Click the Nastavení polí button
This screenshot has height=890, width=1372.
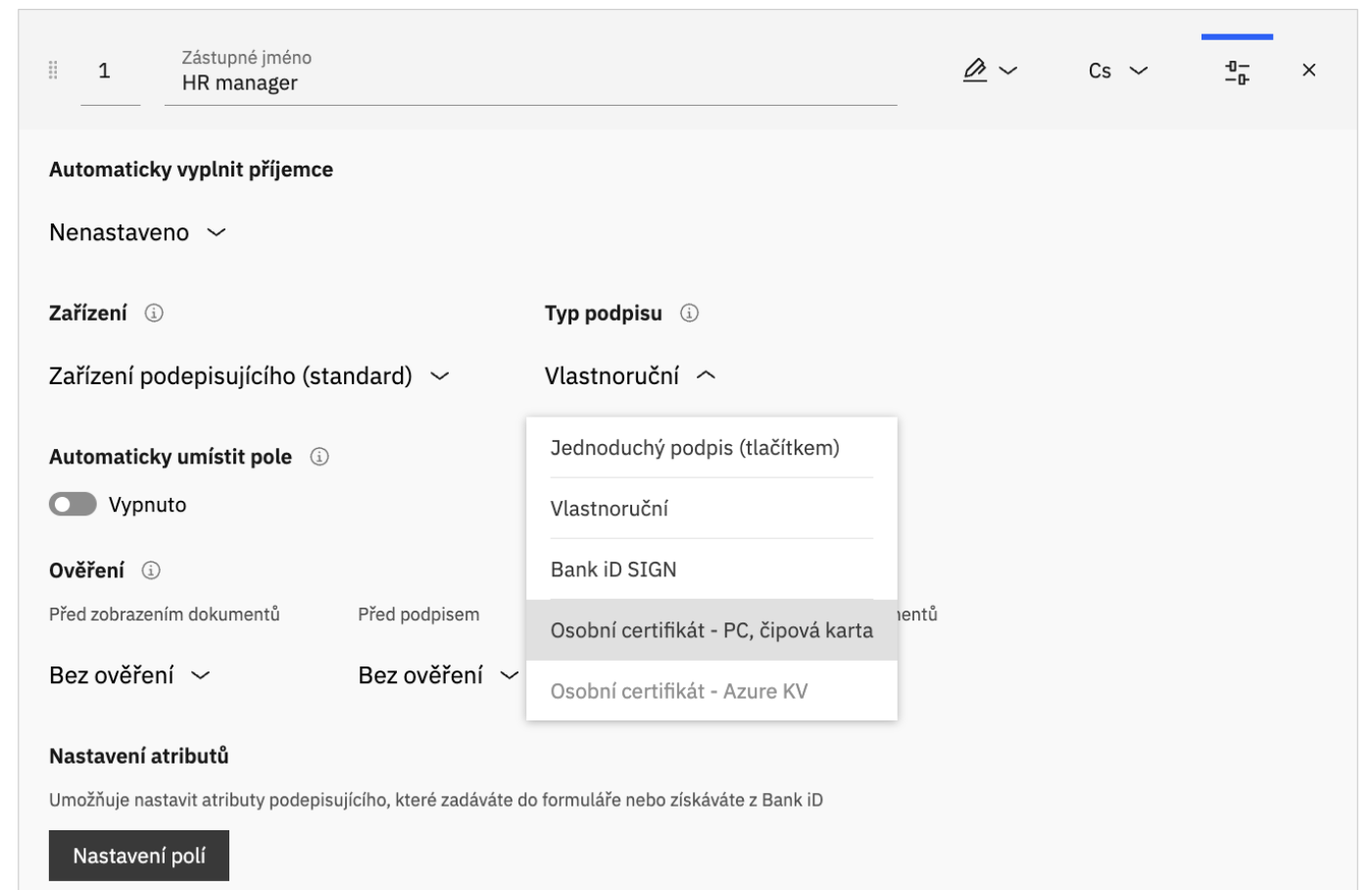139,856
